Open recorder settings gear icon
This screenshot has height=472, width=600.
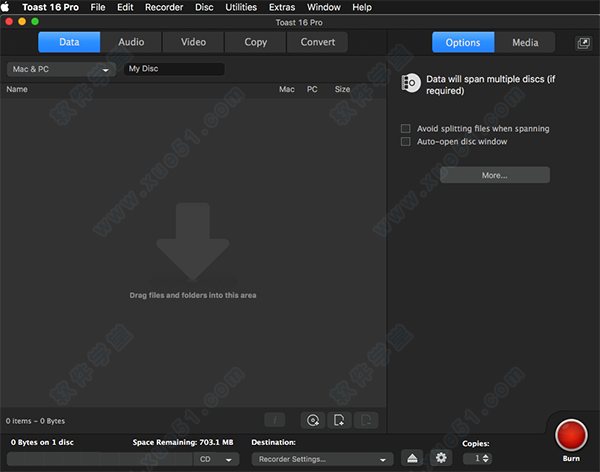click(x=441, y=458)
